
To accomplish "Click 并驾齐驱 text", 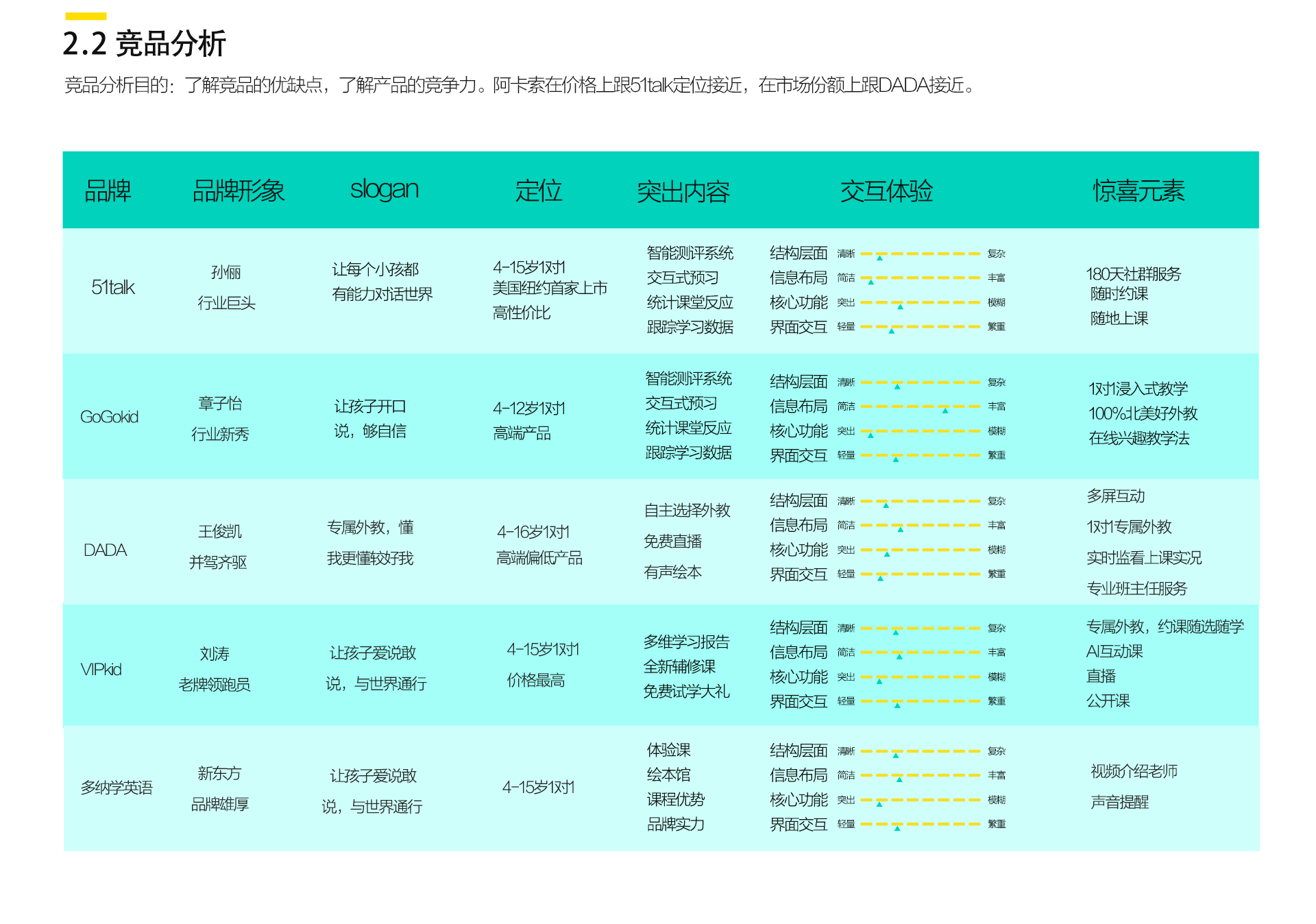I will (218, 562).
